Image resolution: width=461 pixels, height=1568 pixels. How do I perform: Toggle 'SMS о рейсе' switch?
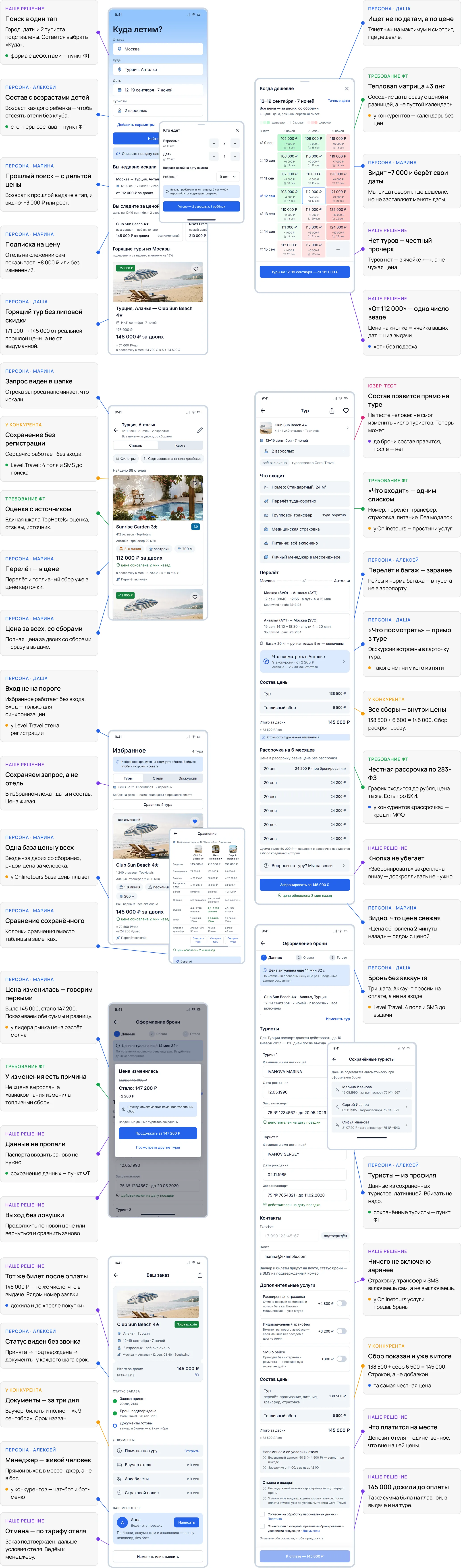pyautogui.click(x=342, y=1358)
